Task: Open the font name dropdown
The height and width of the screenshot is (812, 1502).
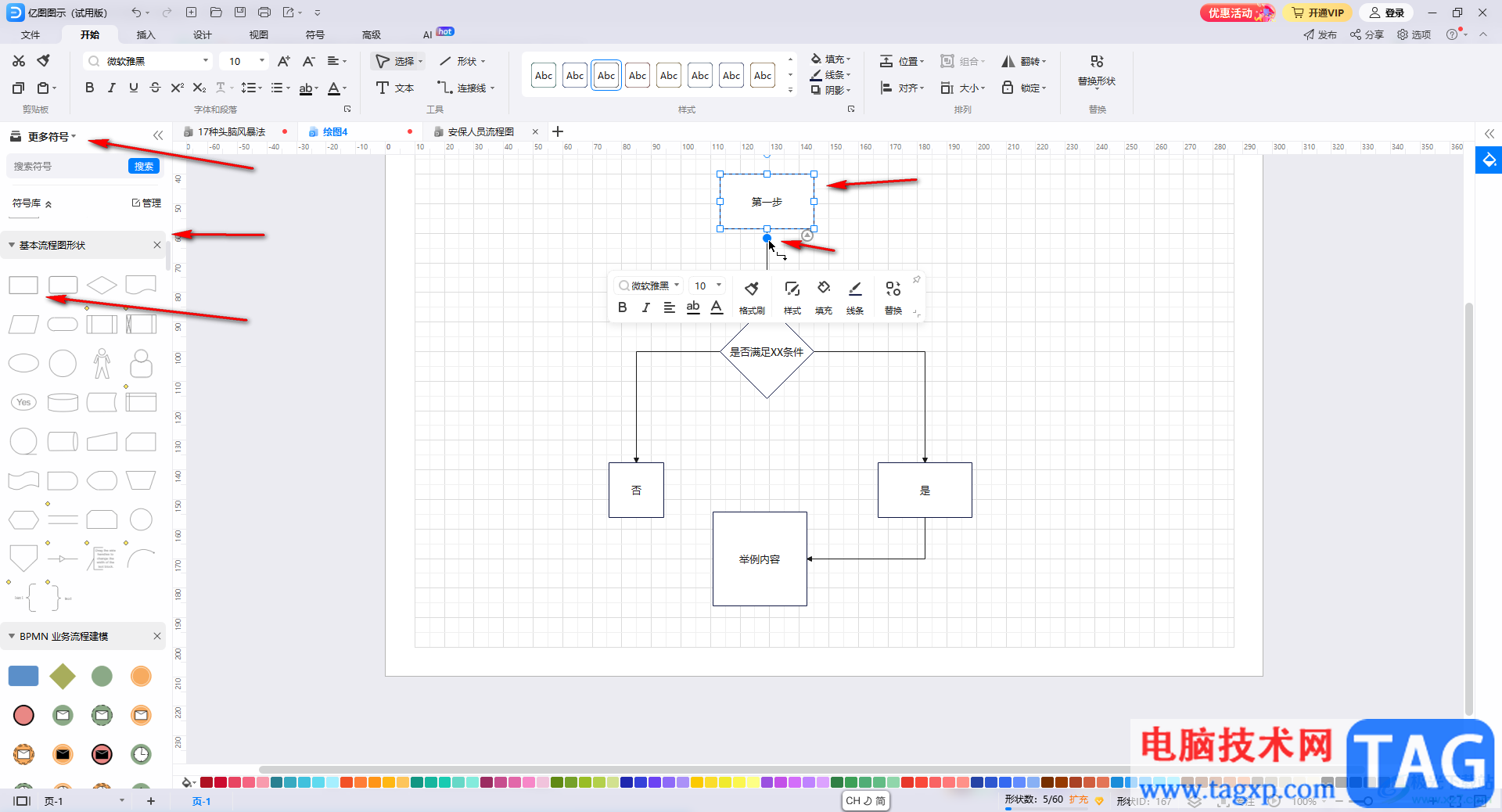Action: [x=206, y=61]
